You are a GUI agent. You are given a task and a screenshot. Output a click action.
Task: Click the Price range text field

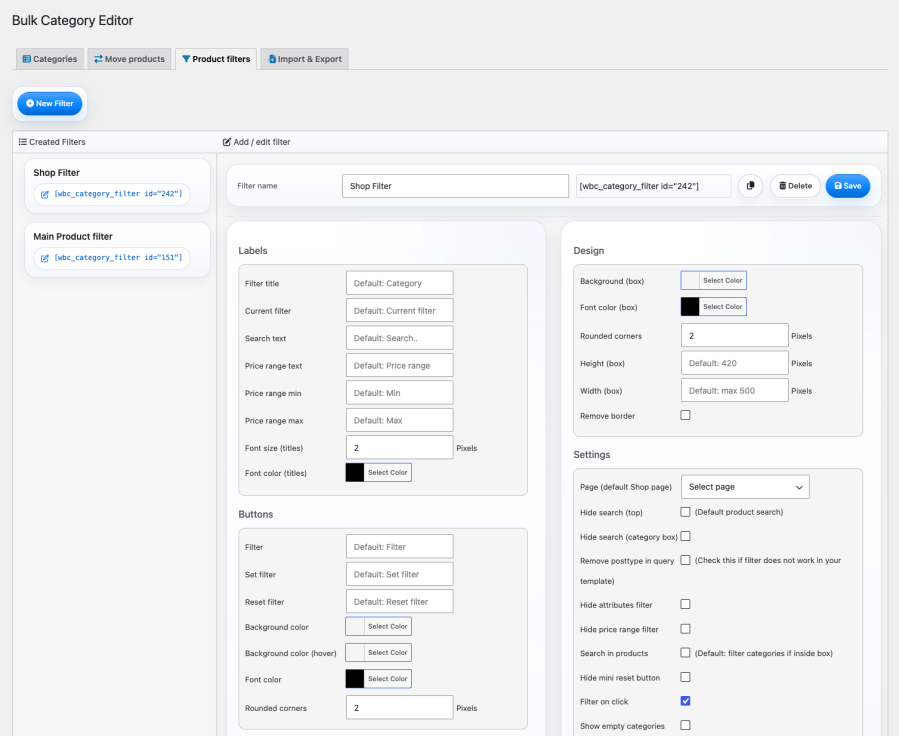pos(400,366)
